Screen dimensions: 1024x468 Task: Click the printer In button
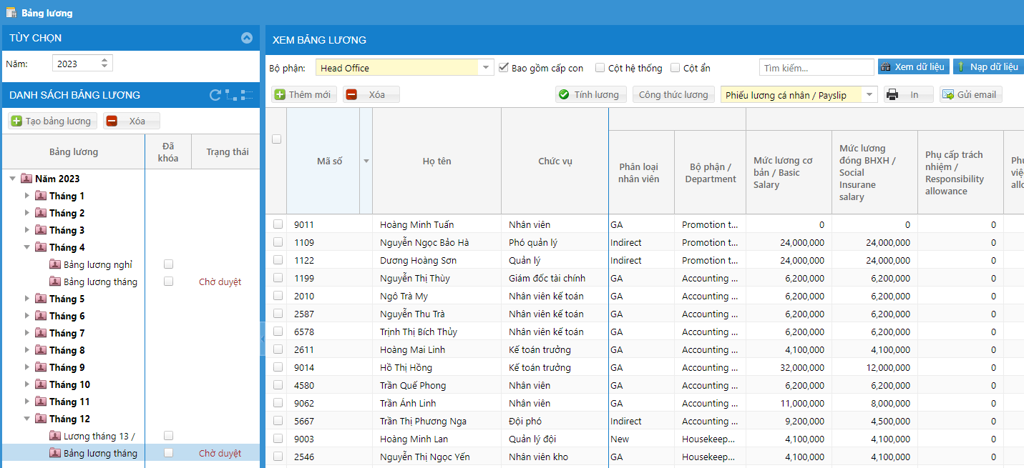pos(908,95)
